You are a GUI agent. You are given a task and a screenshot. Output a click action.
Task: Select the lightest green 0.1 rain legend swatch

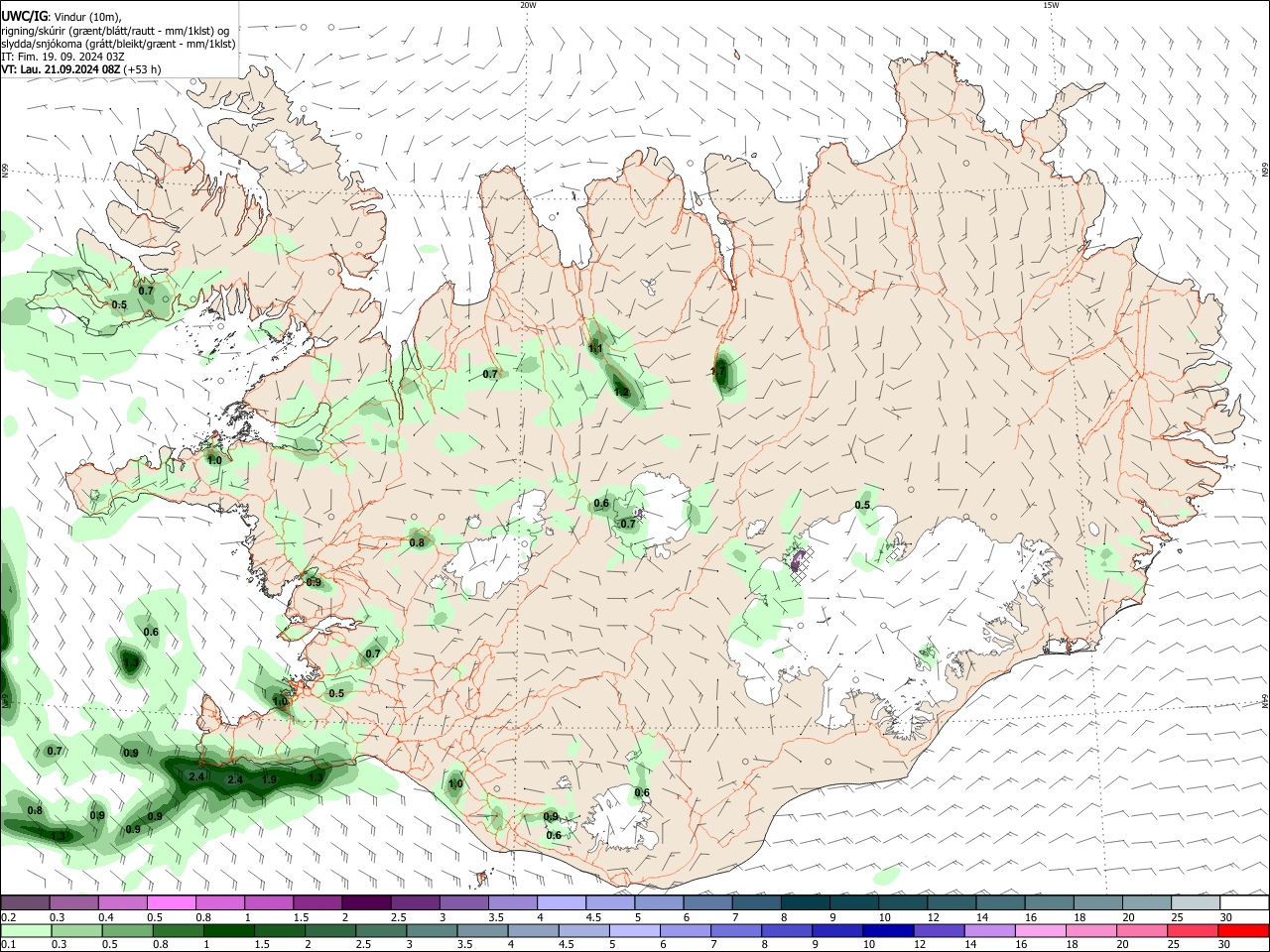[25, 930]
